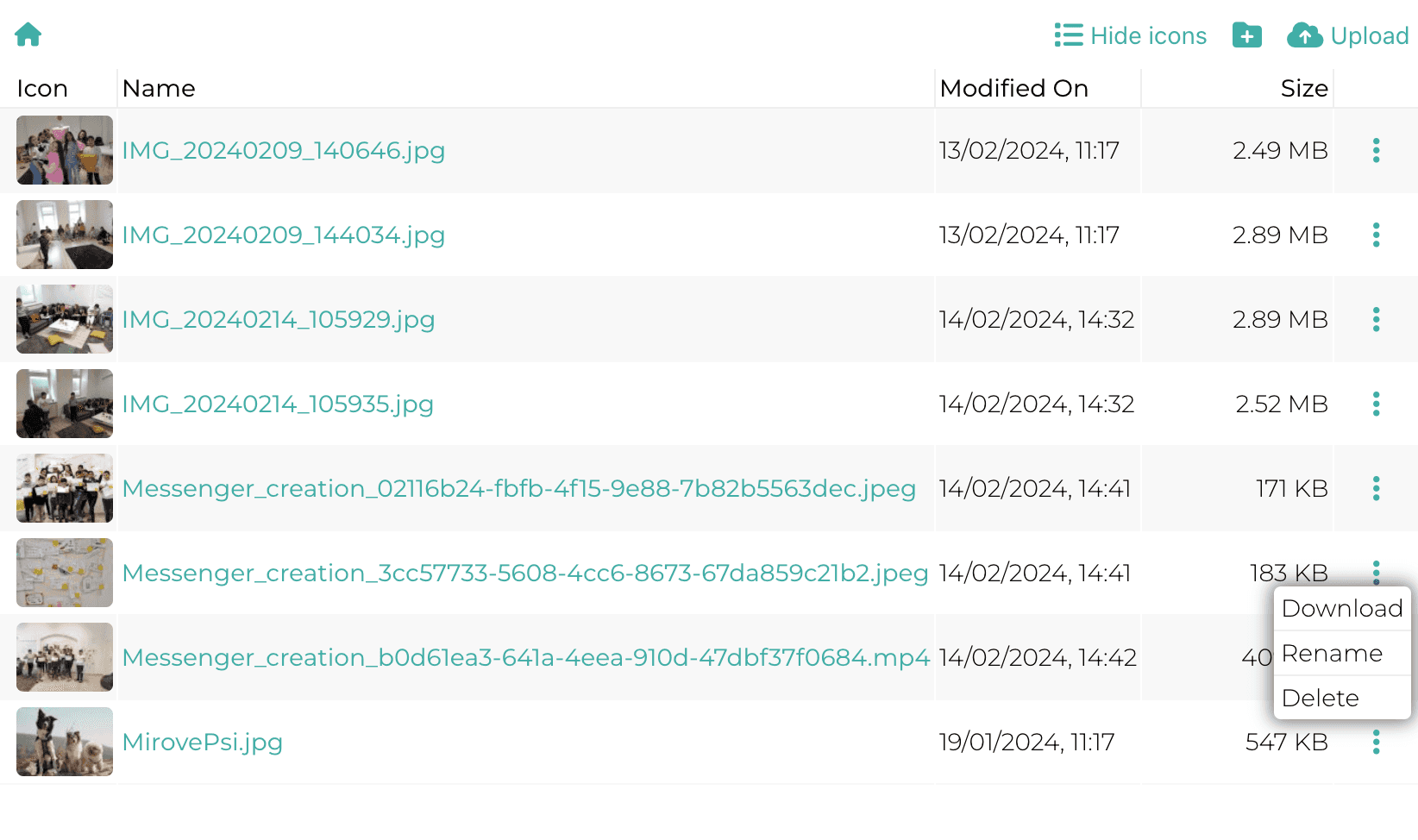Image resolution: width=1418 pixels, height=840 pixels.
Task: Open options menu for IMG_20240209_140646.jpg
Action: tap(1376, 151)
